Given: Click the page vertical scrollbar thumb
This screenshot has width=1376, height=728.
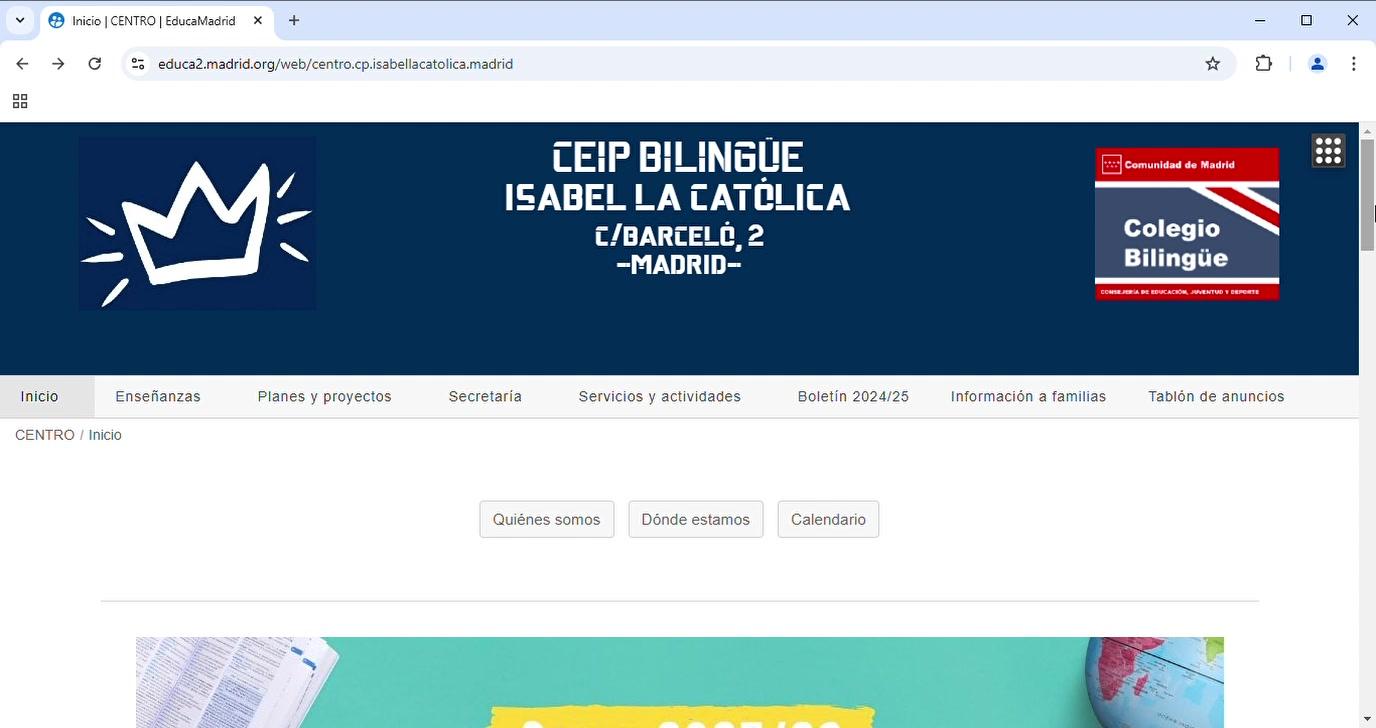Looking at the screenshot, I should point(1367,194).
